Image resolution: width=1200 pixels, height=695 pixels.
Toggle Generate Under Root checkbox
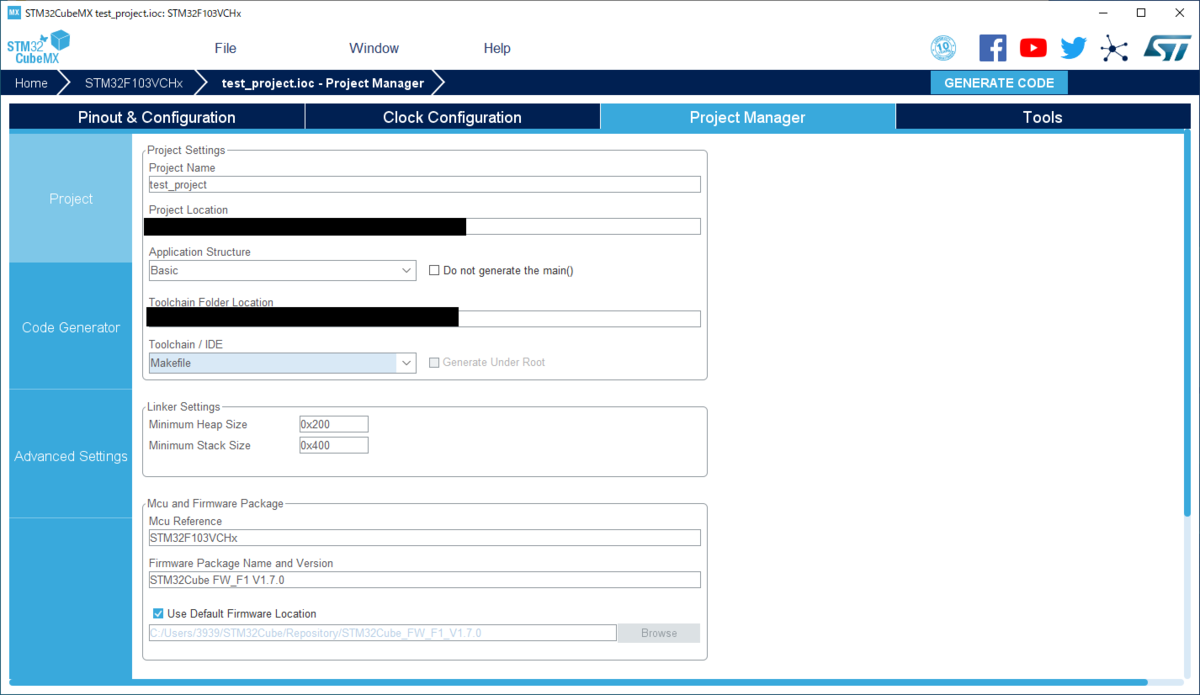pos(434,362)
